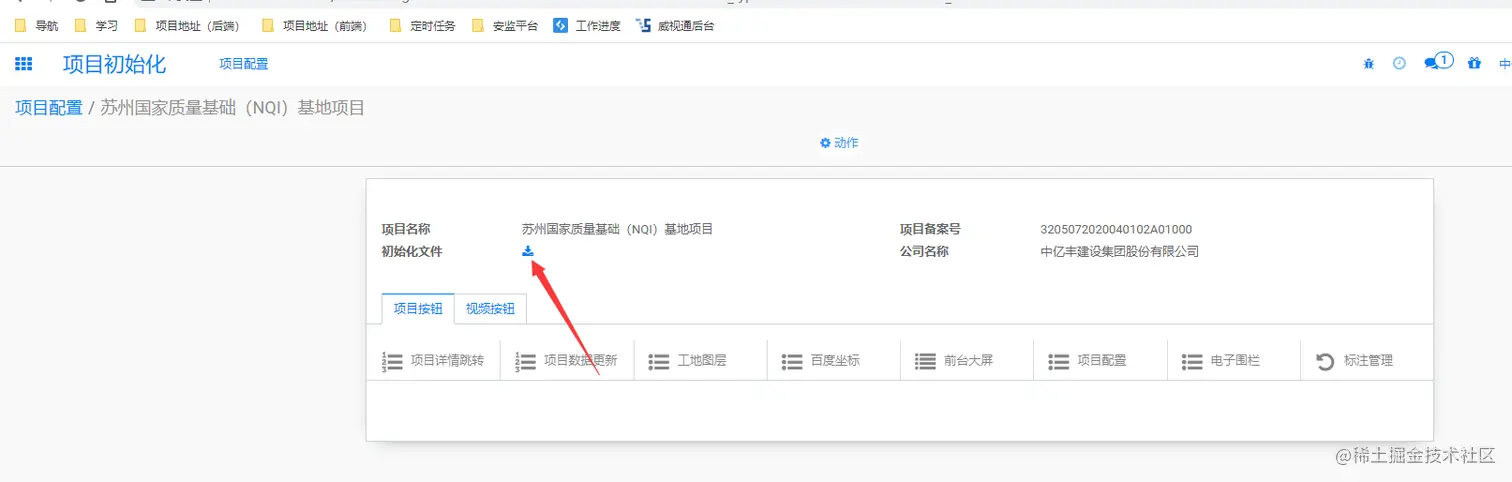The image size is (1512, 482).
Task: Click the gift icon in header
Action: (x=1474, y=63)
